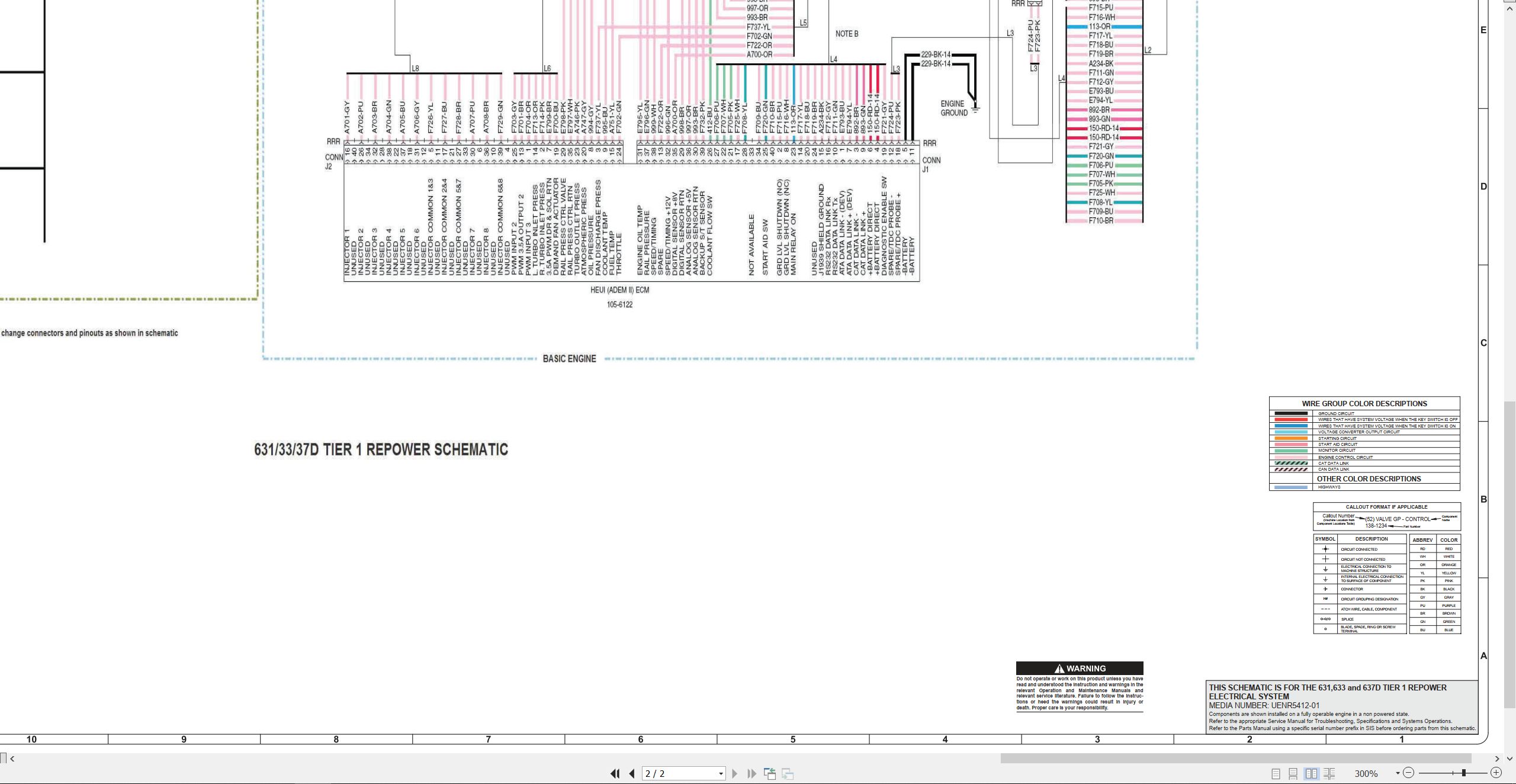Click the 'ENGINE GROUND' label

click(953, 108)
